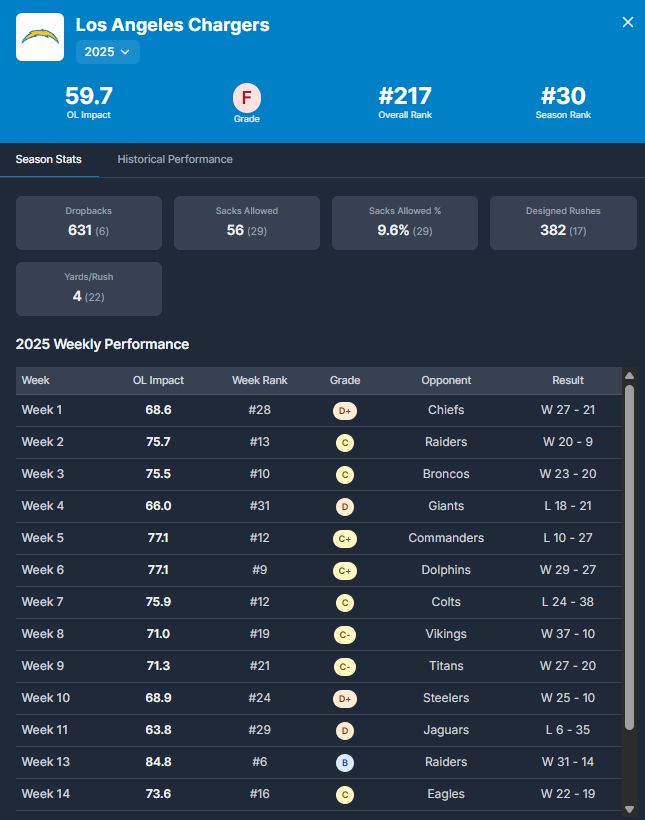Sort by OL Impact column header

click(158, 380)
